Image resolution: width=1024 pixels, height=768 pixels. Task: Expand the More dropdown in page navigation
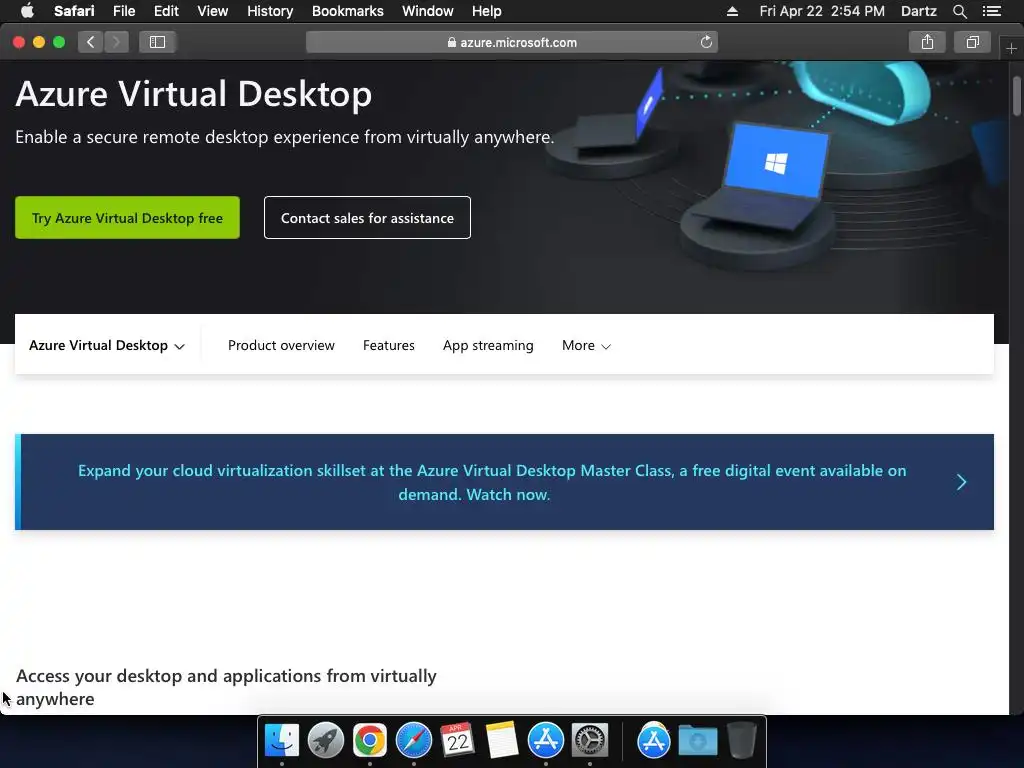coord(586,345)
